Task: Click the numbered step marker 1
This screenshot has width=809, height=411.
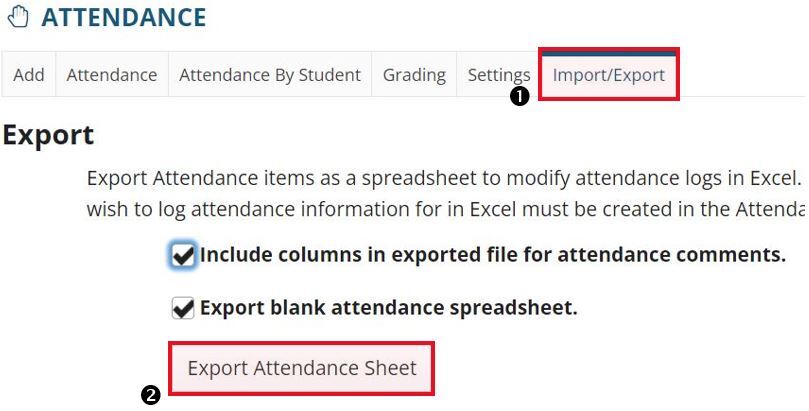Action: pos(520,96)
